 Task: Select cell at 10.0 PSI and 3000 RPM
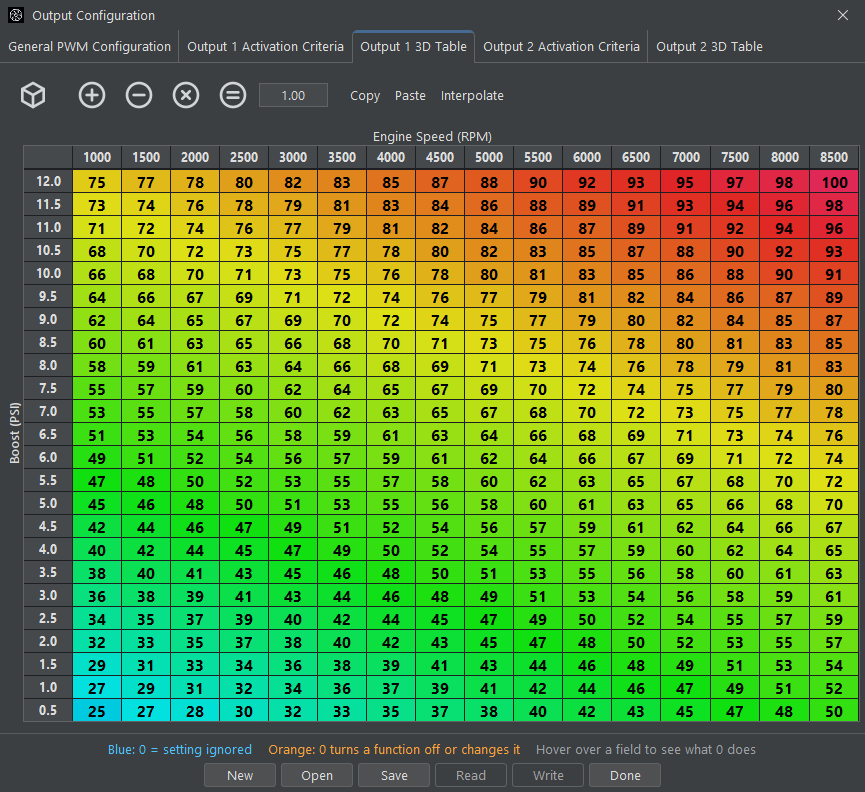point(293,274)
